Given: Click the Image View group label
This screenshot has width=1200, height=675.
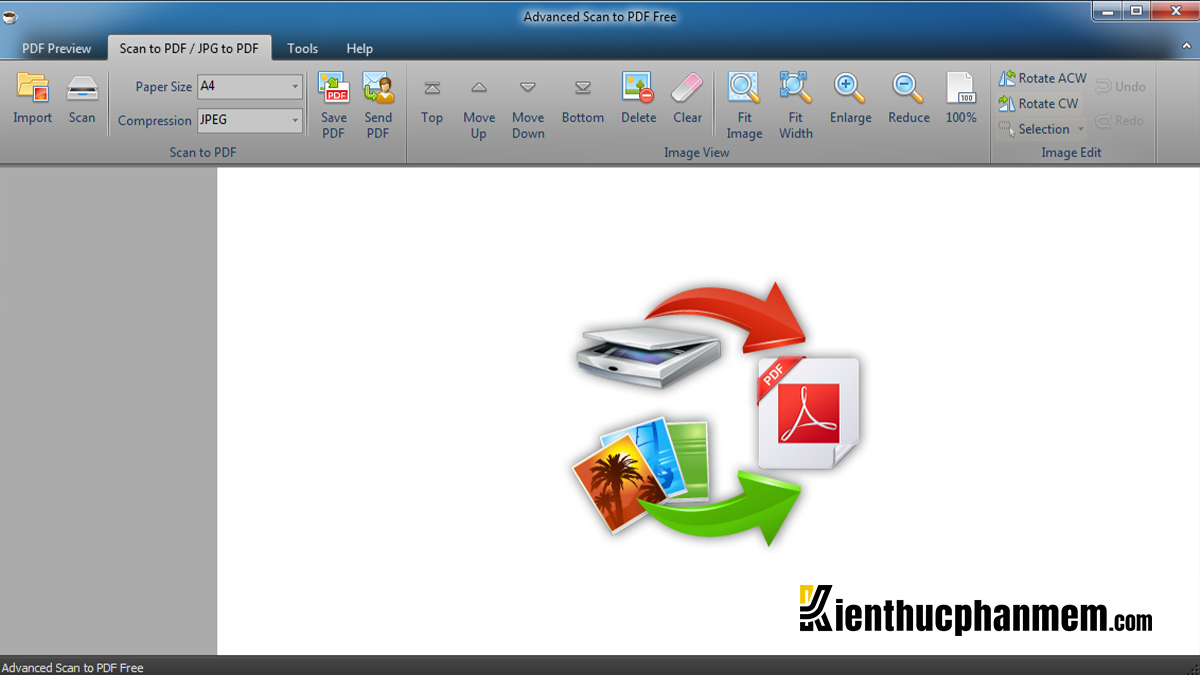Looking at the screenshot, I should pos(697,153).
